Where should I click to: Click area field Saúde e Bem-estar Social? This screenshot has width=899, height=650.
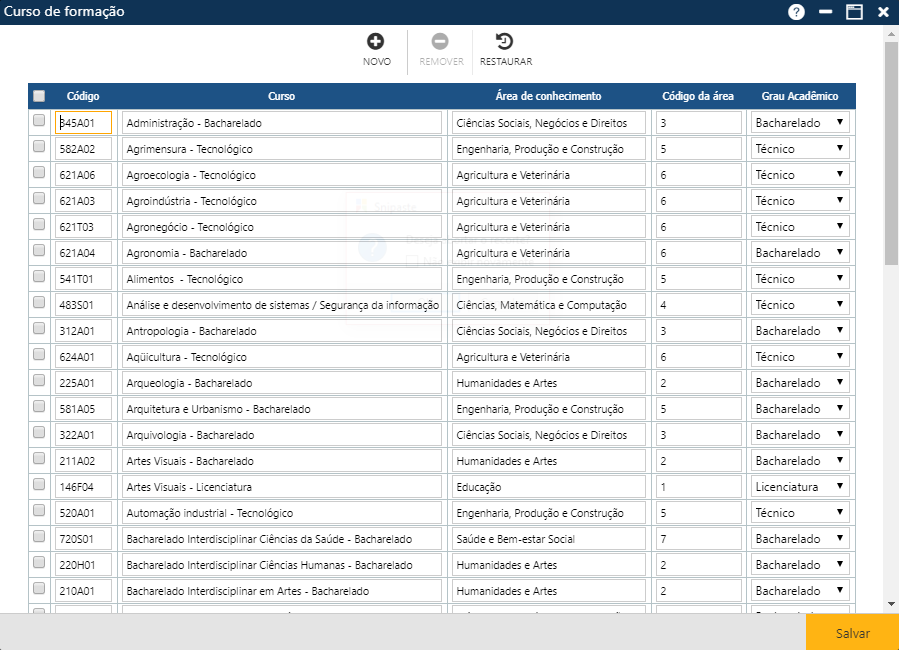tap(549, 539)
